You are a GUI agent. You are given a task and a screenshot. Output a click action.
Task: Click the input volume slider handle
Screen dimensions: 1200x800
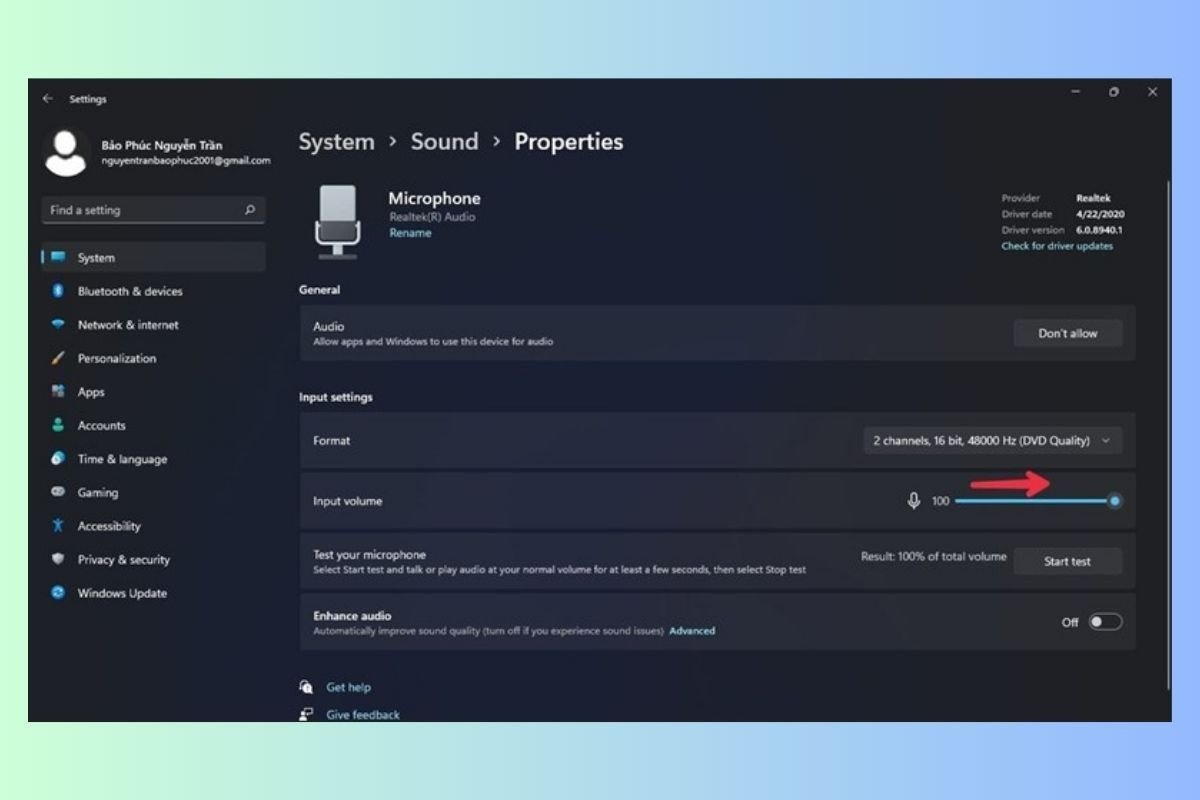[1114, 501]
